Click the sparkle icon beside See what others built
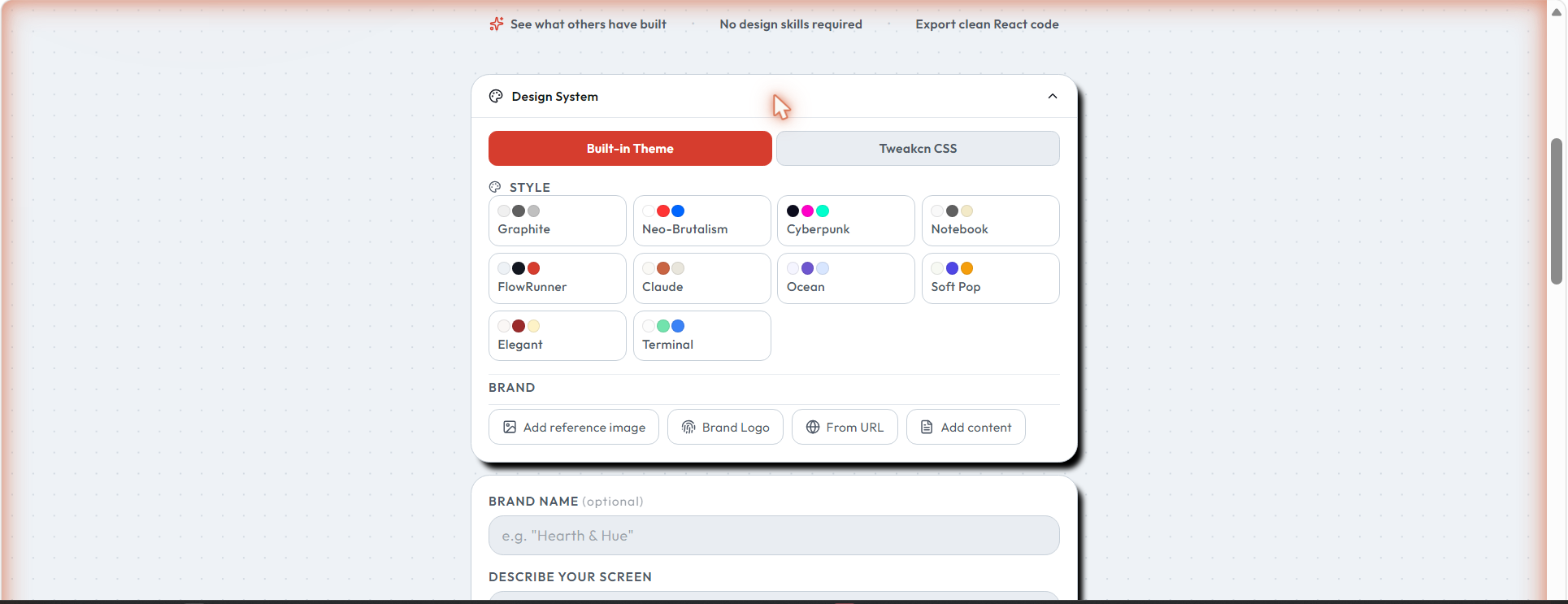1568x604 pixels. (496, 24)
